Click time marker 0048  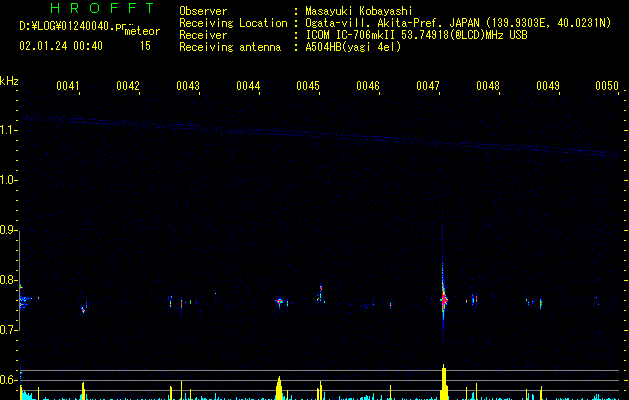point(488,85)
